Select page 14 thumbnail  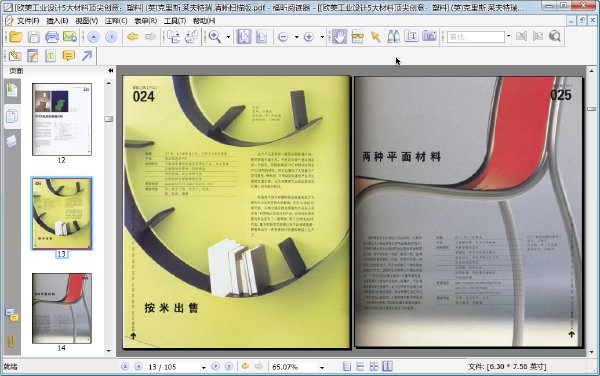coord(62,308)
